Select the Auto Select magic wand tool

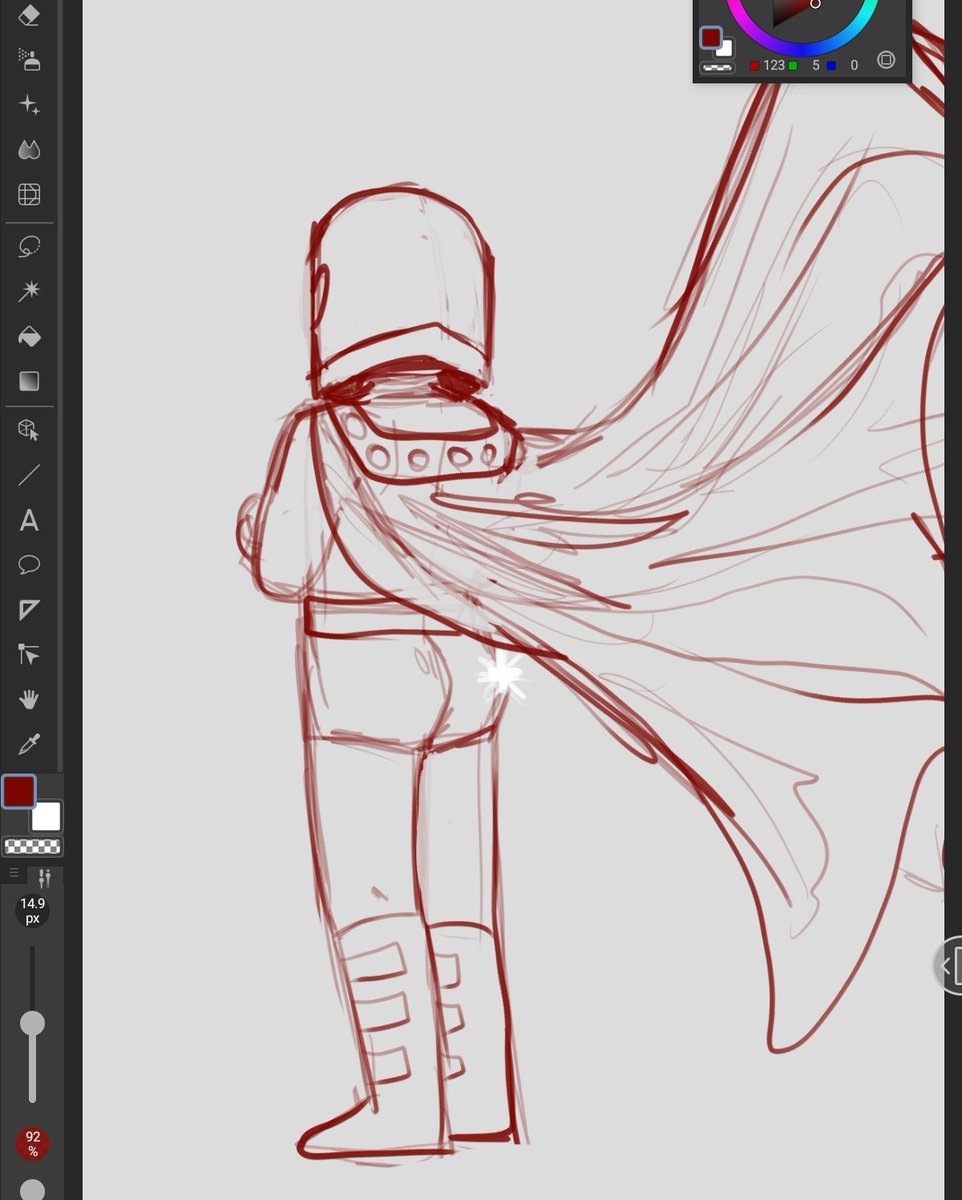[x=29, y=291]
